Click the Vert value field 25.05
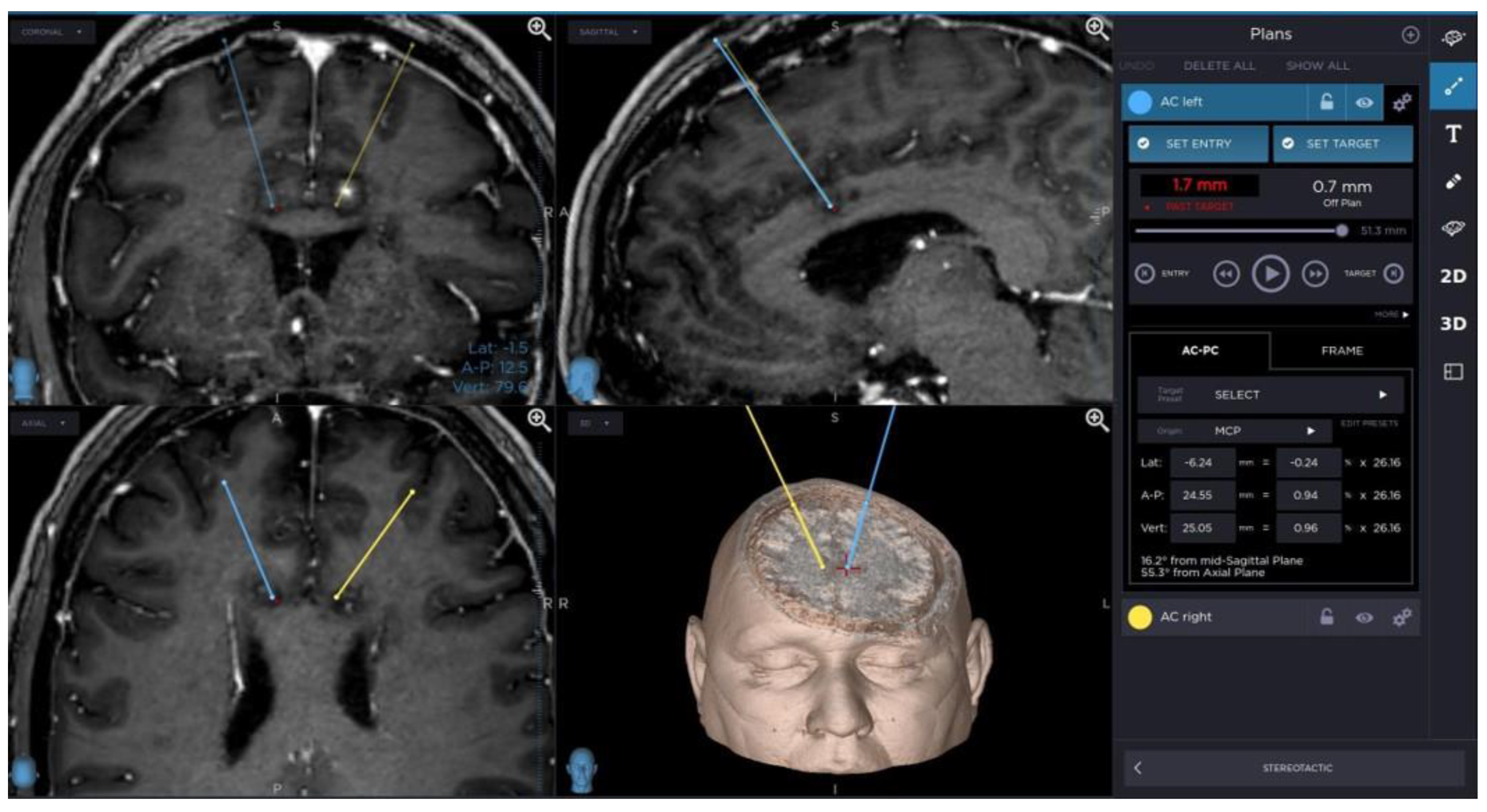This screenshot has width=1487, height=812. point(1202,528)
